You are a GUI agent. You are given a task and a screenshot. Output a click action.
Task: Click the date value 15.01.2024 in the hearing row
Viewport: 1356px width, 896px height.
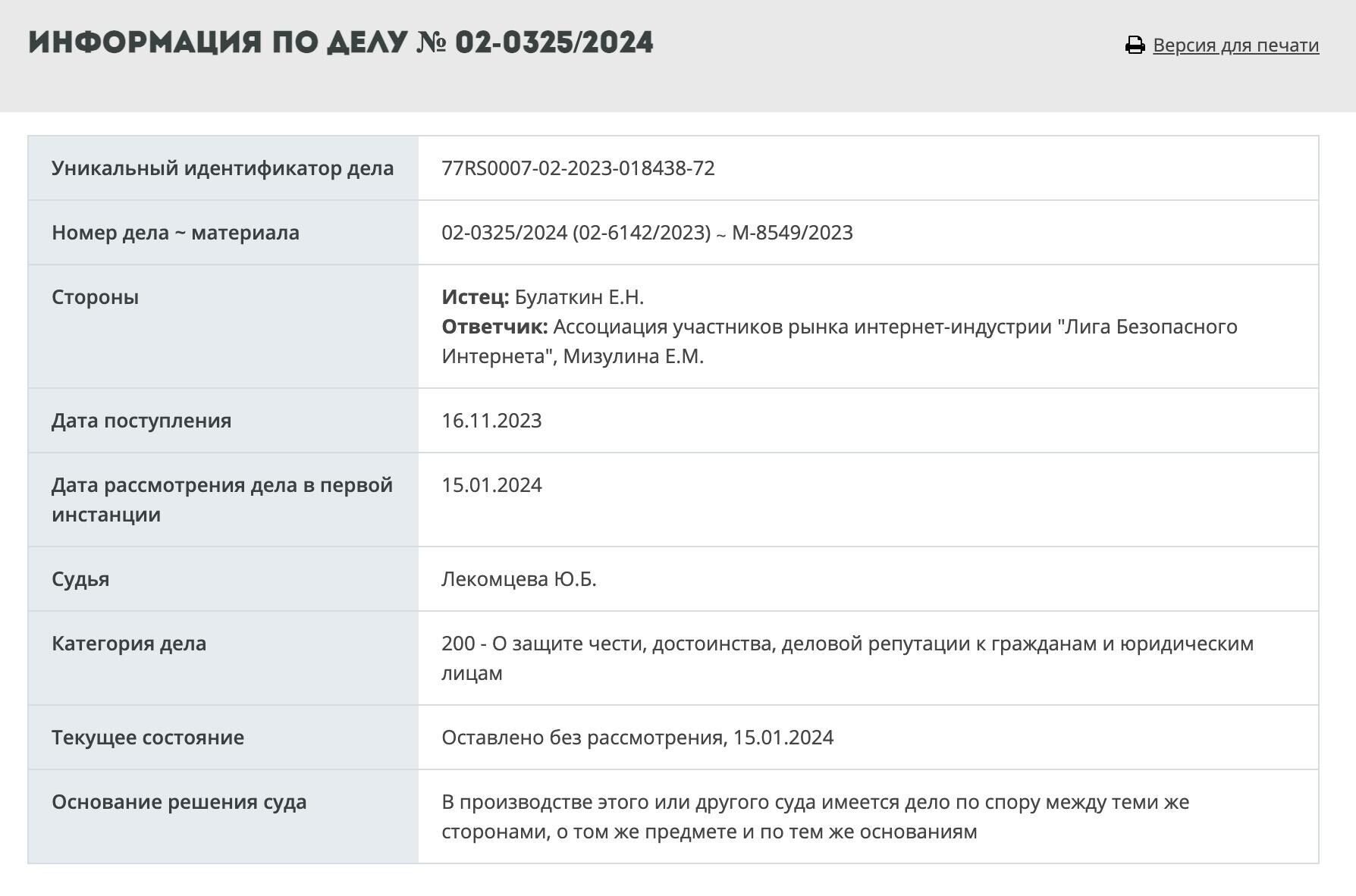point(491,485)
